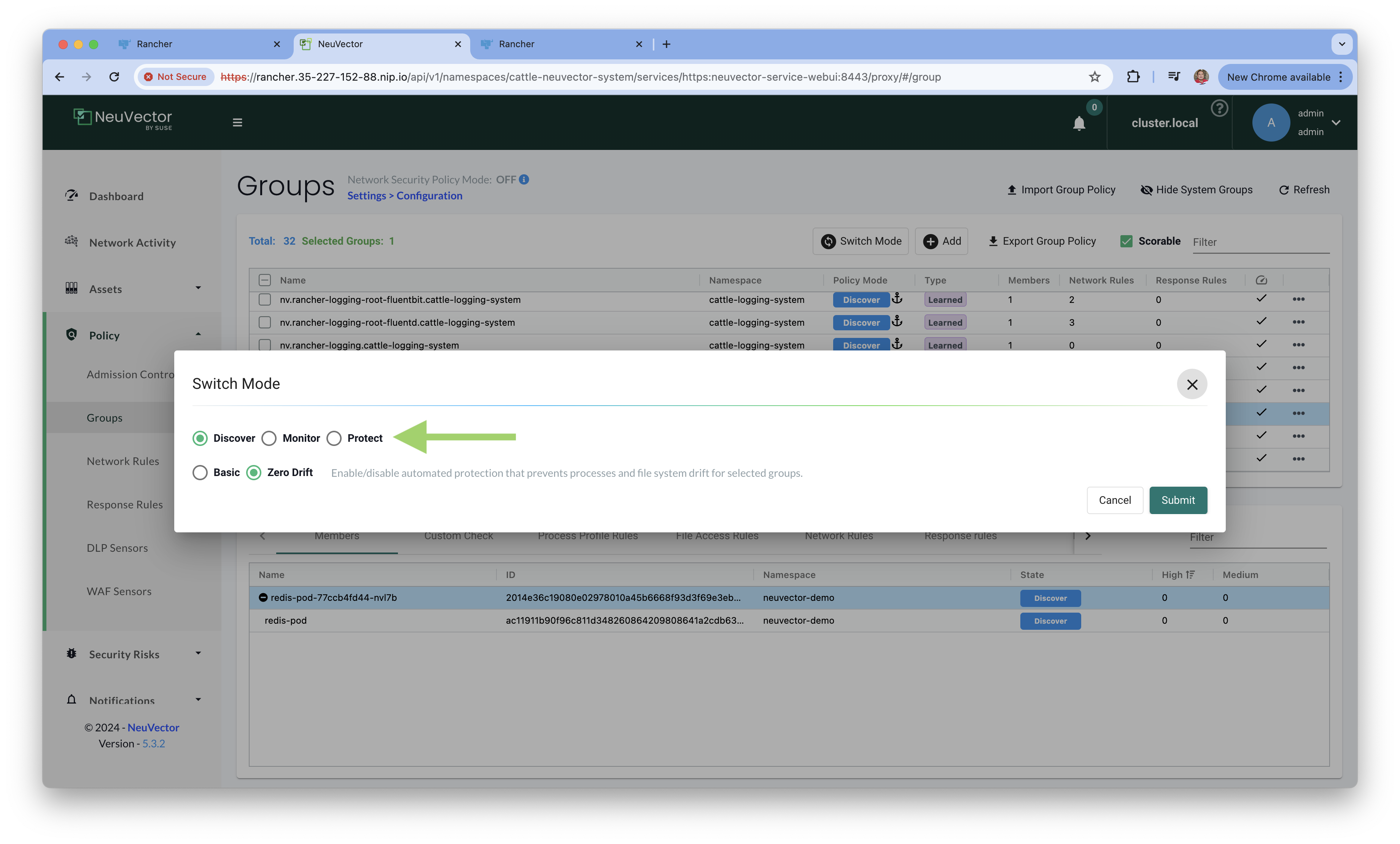
Task: Select the Monitor radio button
Action: pos(269,438)
